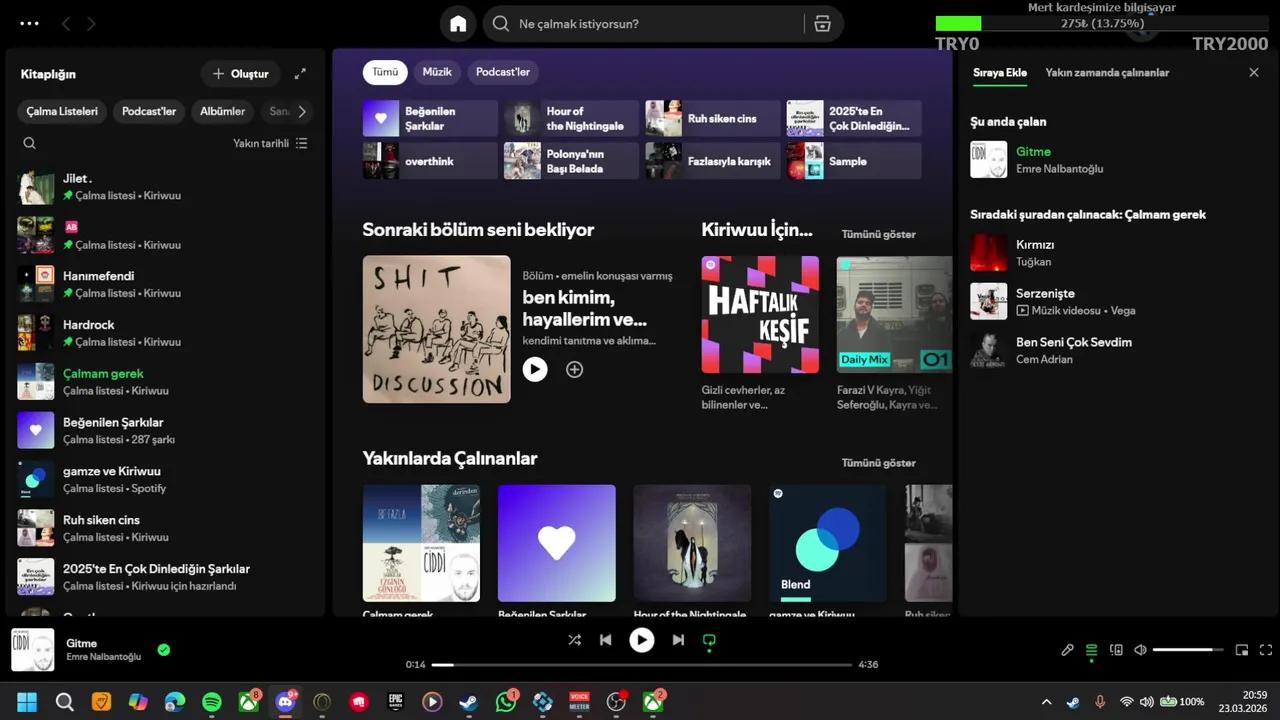Toggle repeat mode
Image resolution: width=1280 pixels, height=720 pixels.
pos(709,640)
